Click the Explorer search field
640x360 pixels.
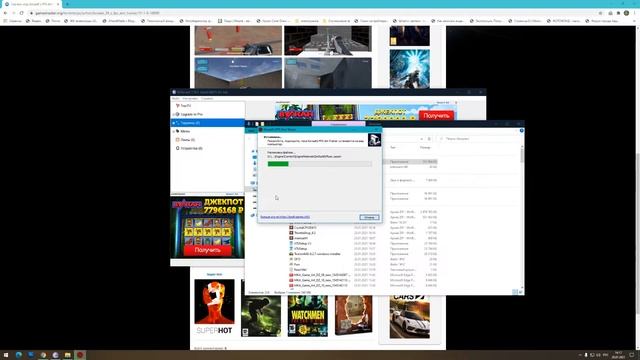(x=478, y=139)
